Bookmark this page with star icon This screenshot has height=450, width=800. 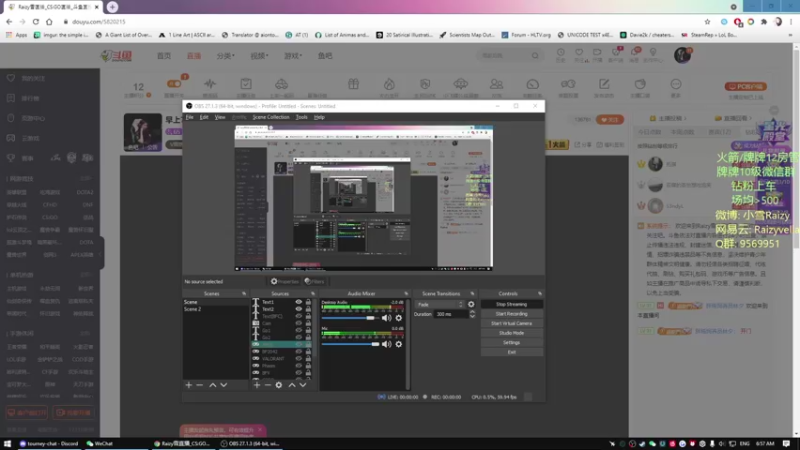(x=707, y=22)
